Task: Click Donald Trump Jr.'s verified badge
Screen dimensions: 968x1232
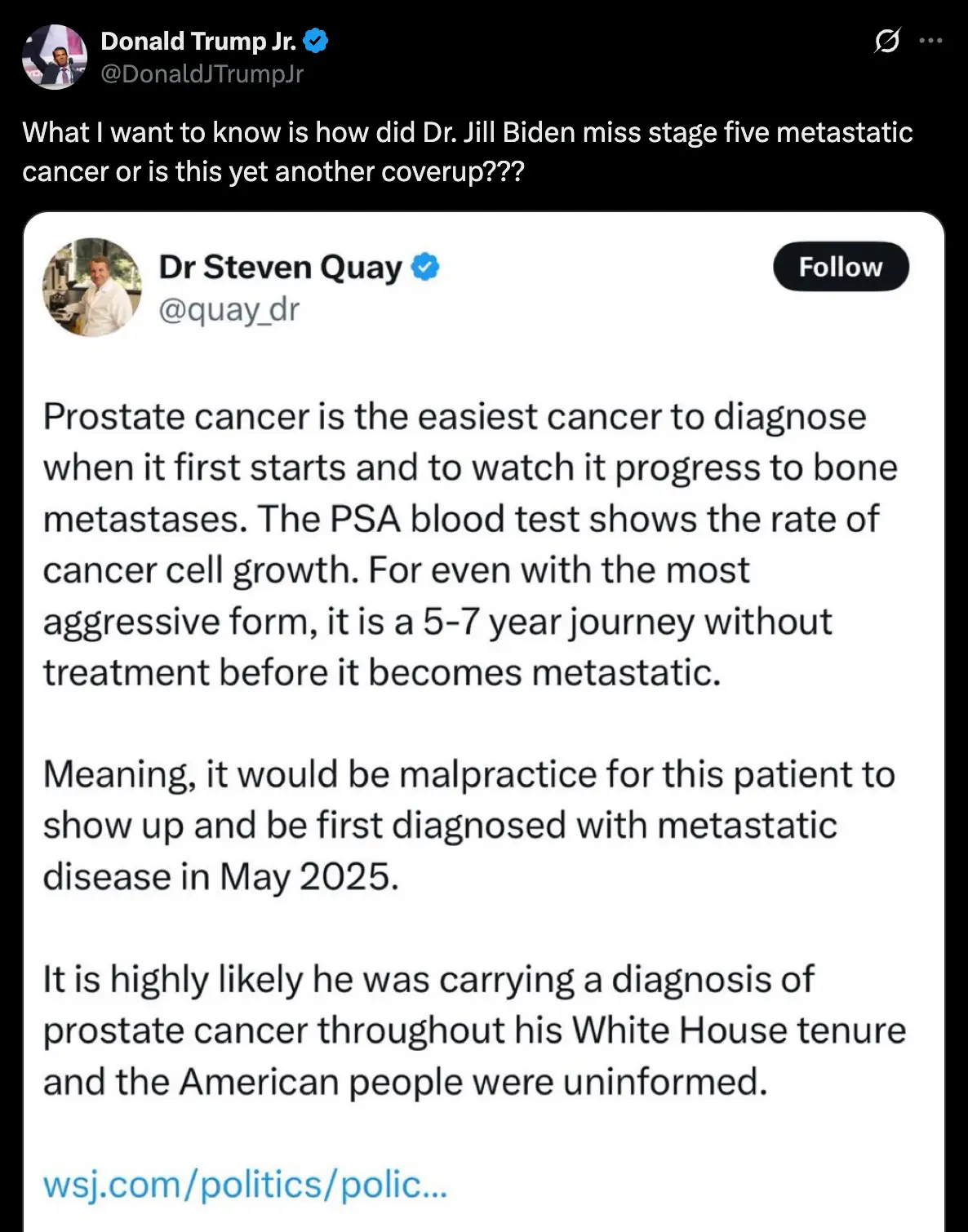Action: tap(316, 40)
